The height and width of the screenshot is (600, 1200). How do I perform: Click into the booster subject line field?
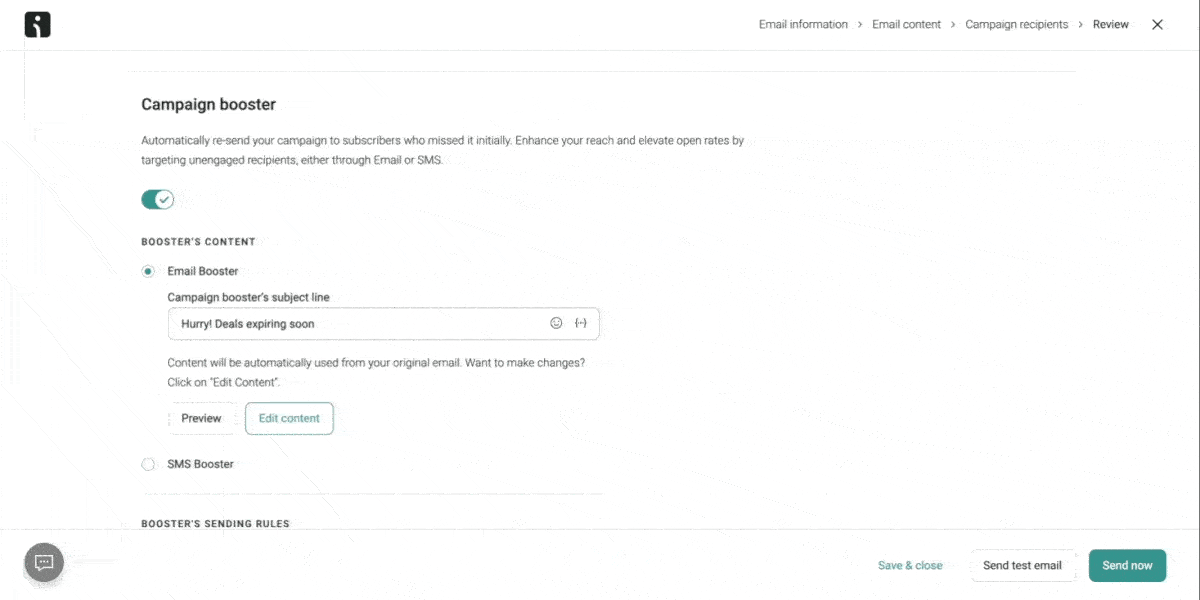[383, 324]
